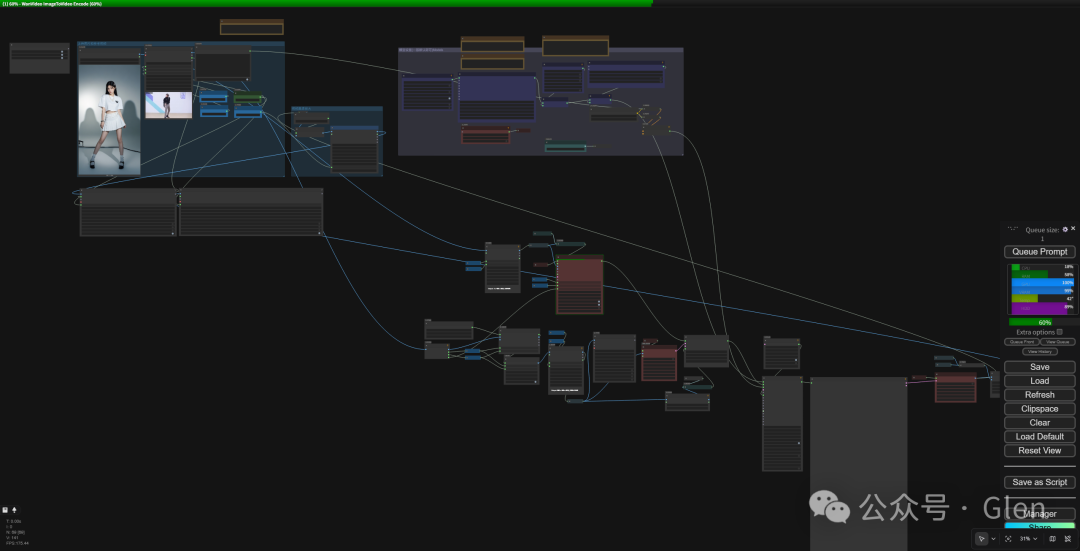Open the View Queue list
Screen dimensions: 1080x551
pos(1057,342)
